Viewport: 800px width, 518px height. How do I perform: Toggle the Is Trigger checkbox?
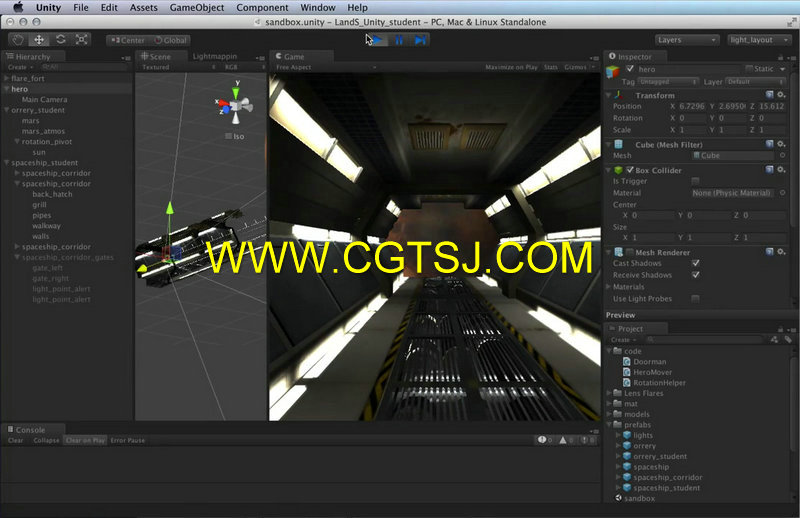point(695,181)
